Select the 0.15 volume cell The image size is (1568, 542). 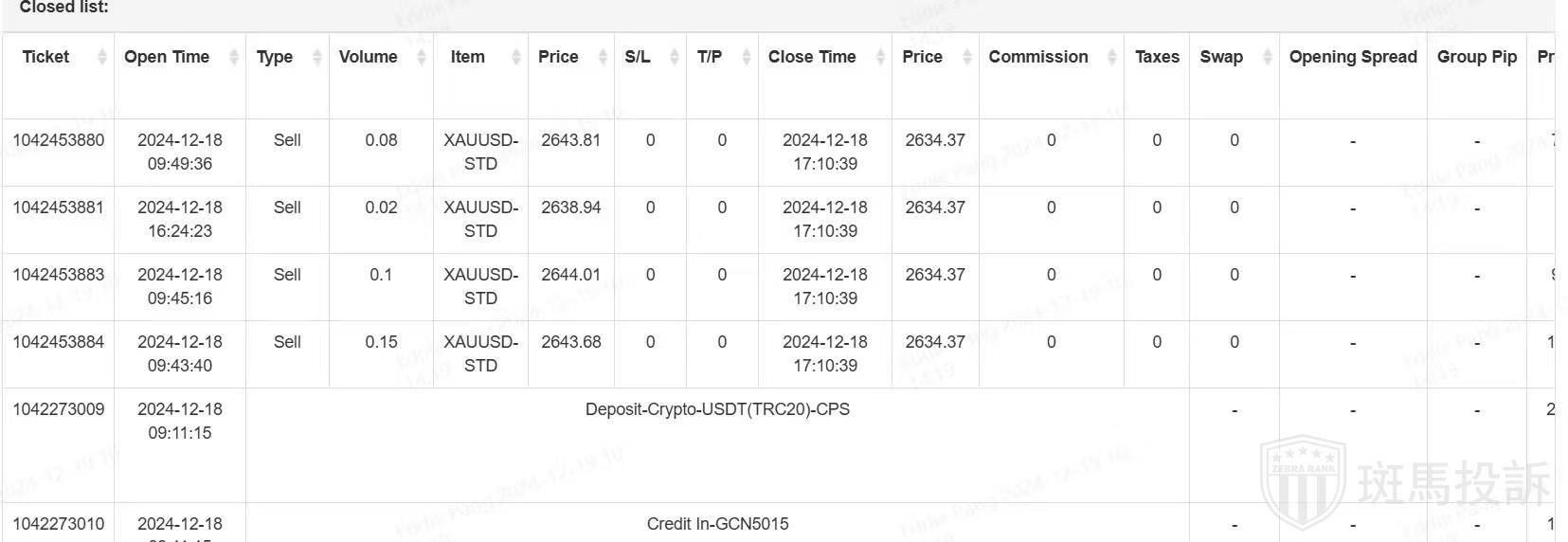(381, 342)
